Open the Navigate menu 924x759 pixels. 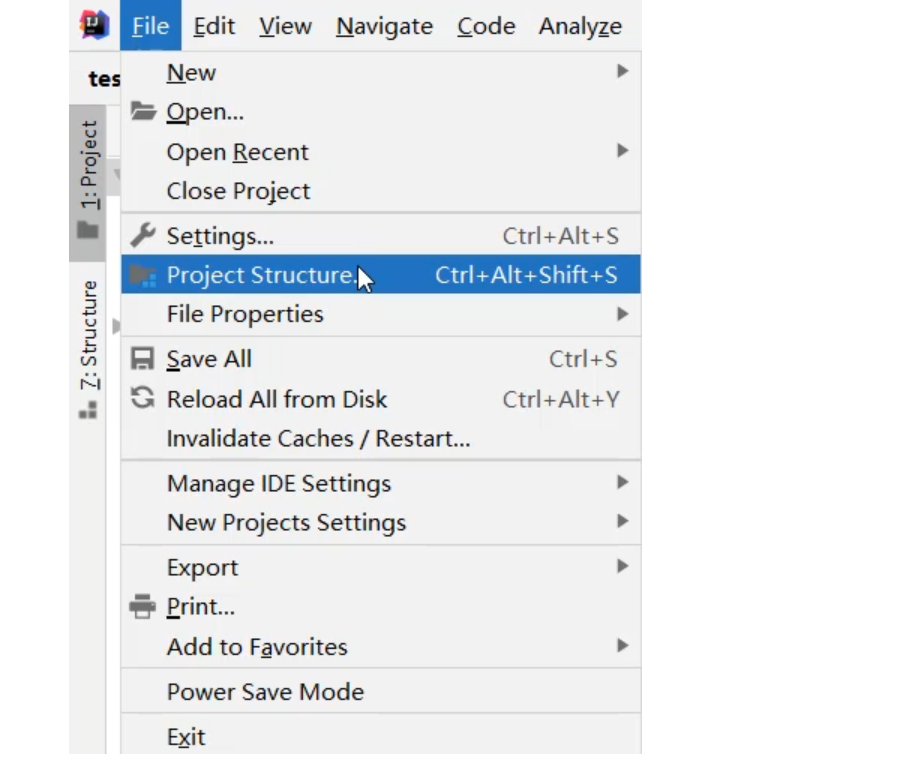coord(384,26)
